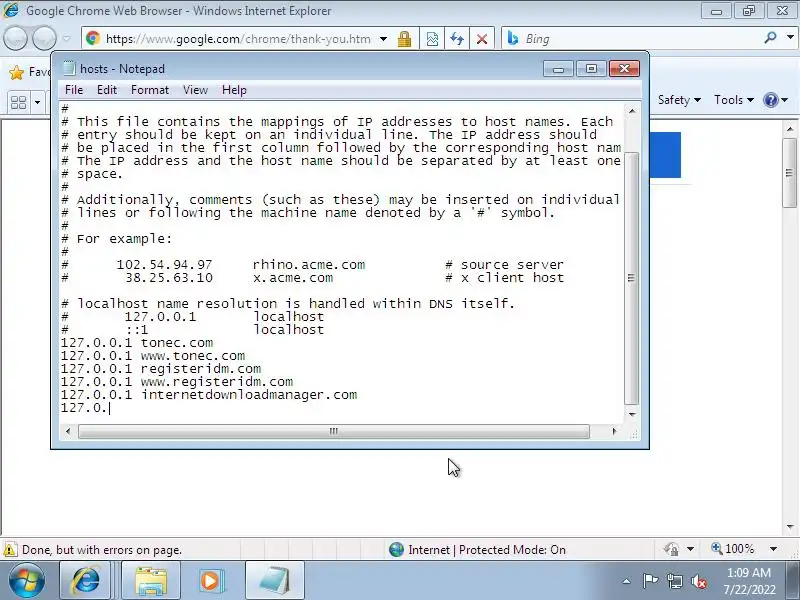Open the Safety menu in Internet Explorer
This screenshot has width=800, height=600.
point(679,100)
